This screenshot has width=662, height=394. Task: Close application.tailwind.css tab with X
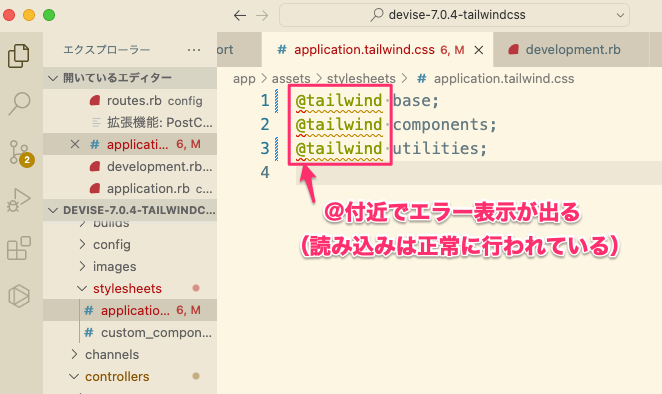(x=479, y=50)
